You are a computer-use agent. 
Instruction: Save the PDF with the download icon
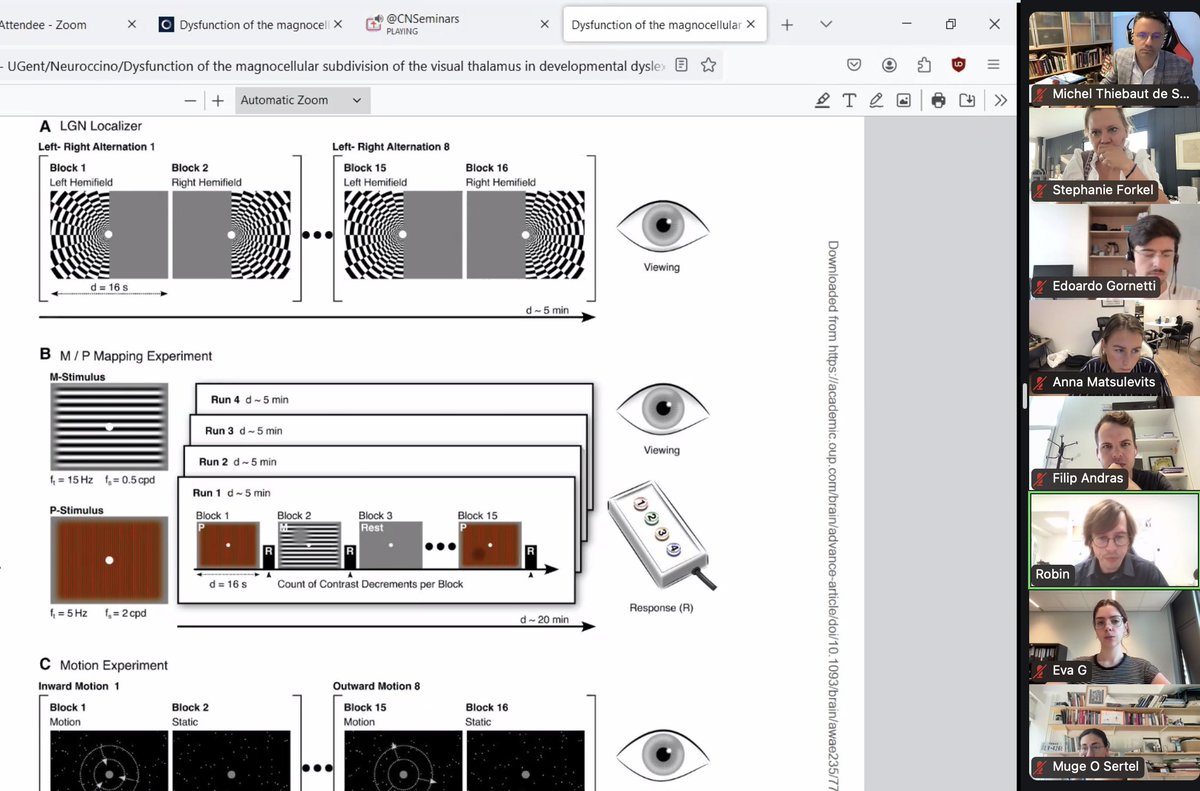966,100
